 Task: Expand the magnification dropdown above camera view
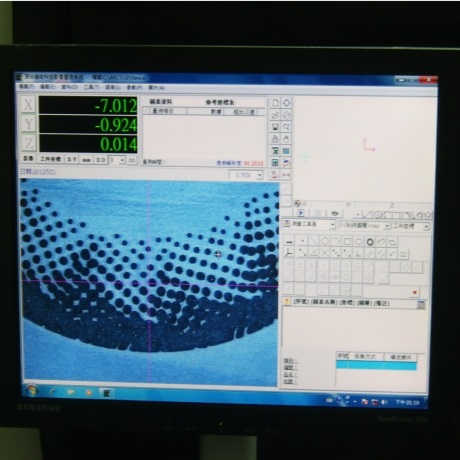tap(246, 175)
